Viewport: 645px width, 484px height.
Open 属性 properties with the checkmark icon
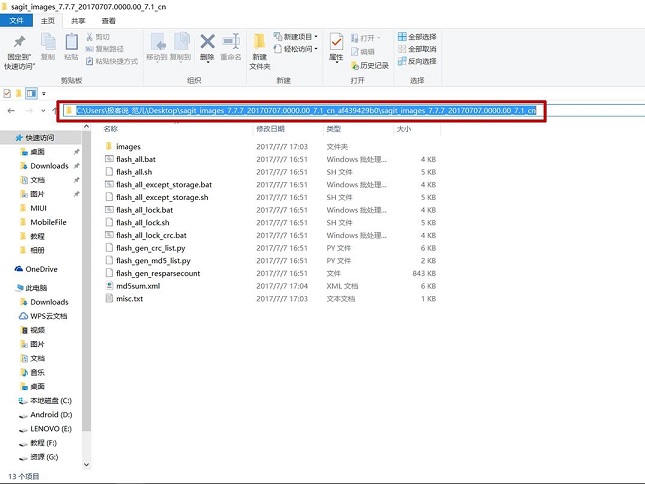click(x=336, y=46)
